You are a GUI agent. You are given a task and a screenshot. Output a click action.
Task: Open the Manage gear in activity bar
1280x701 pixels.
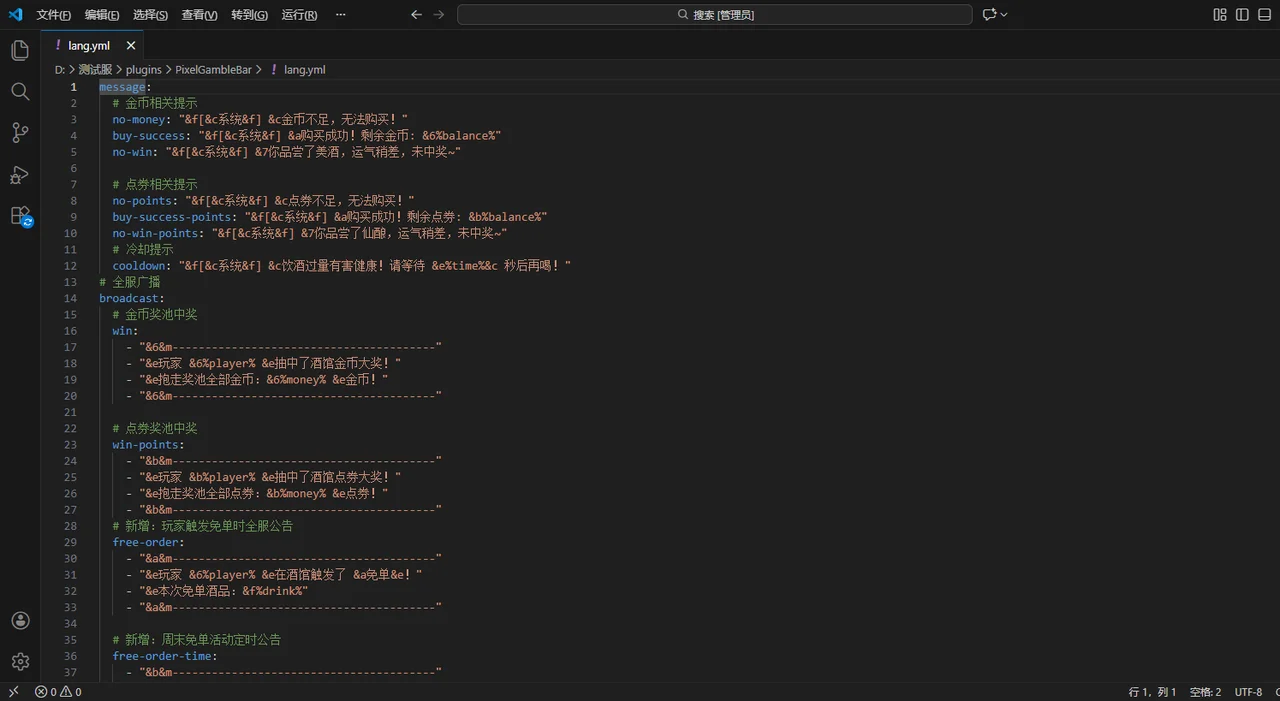20,661
